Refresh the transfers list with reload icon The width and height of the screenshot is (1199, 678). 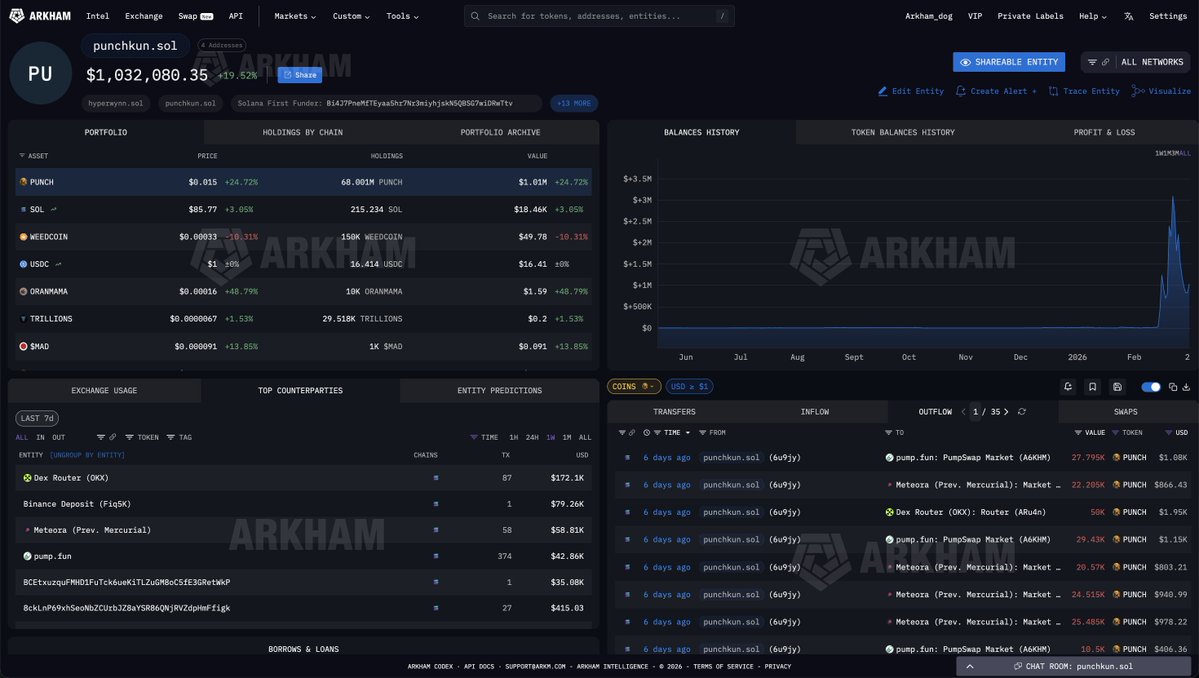click(x=1022, y=412)
